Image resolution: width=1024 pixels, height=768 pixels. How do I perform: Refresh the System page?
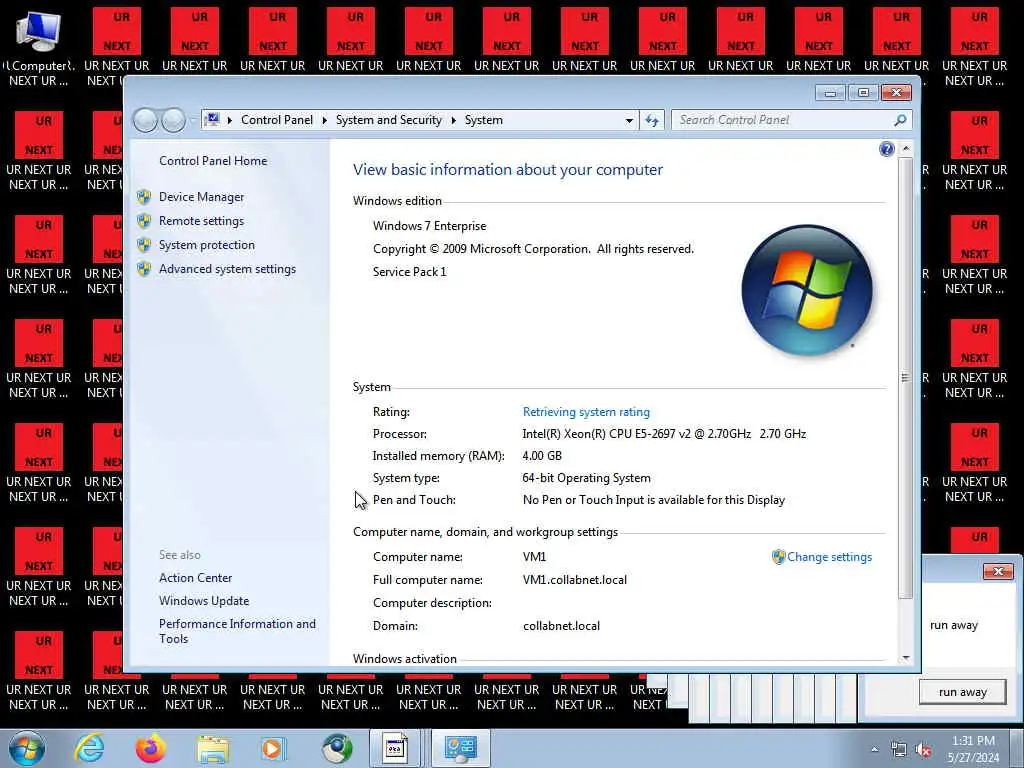pyautogui.click(x=652, y=120)
